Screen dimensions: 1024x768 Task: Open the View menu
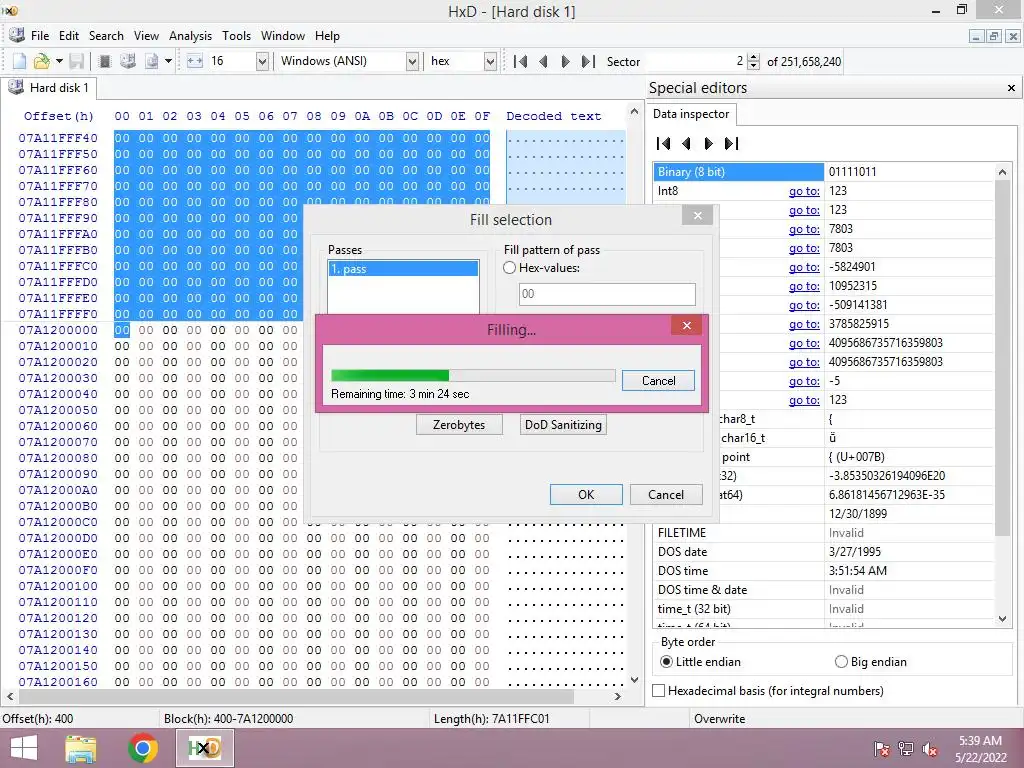pyautogui.click(x=146, y=36)
